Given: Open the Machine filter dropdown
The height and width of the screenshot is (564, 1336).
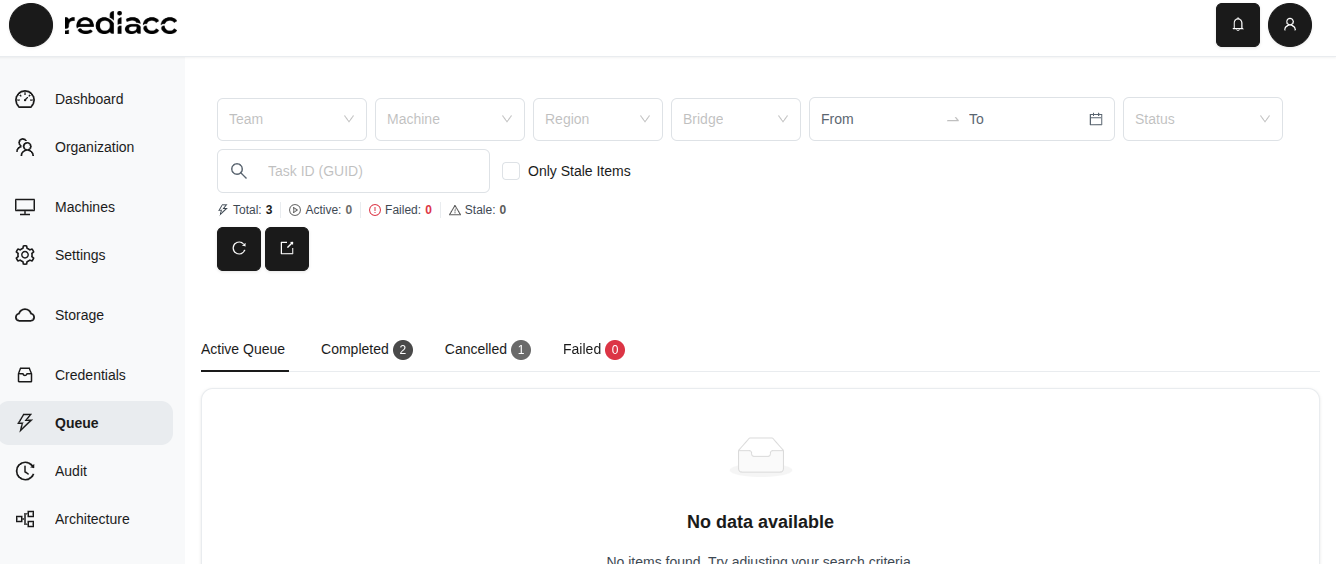Looking at the screenshot, I should (x=449, y=119).
